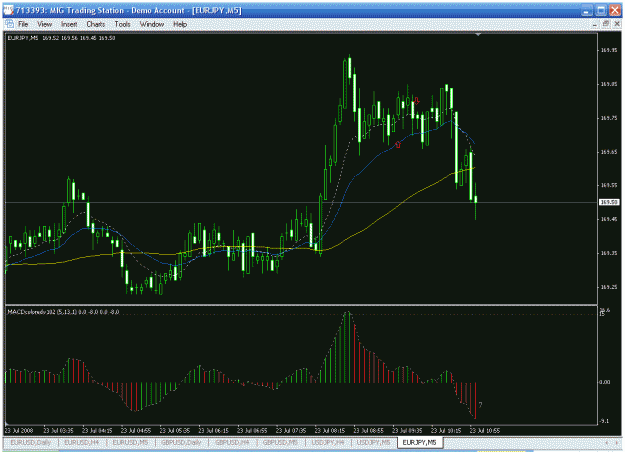Minimize the inner chart window
Viewport: 625px width, 452px height.
595,24
